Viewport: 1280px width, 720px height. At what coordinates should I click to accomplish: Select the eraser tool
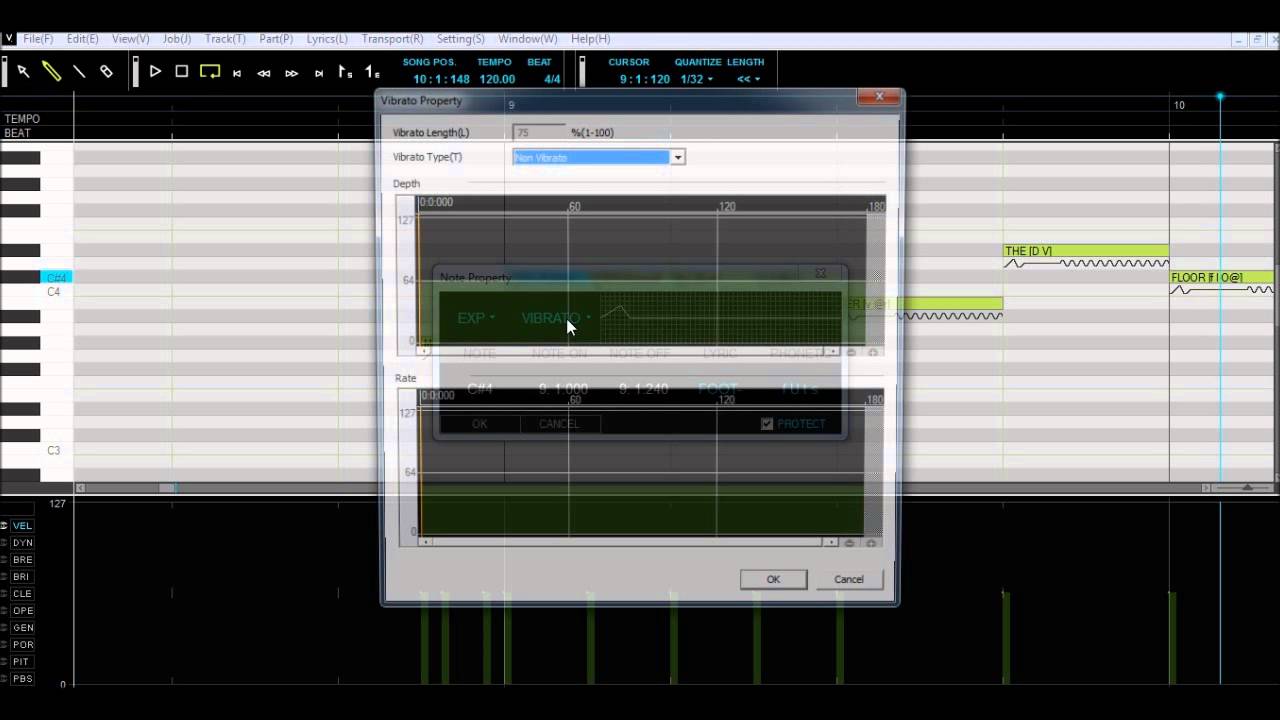(106, 72)
